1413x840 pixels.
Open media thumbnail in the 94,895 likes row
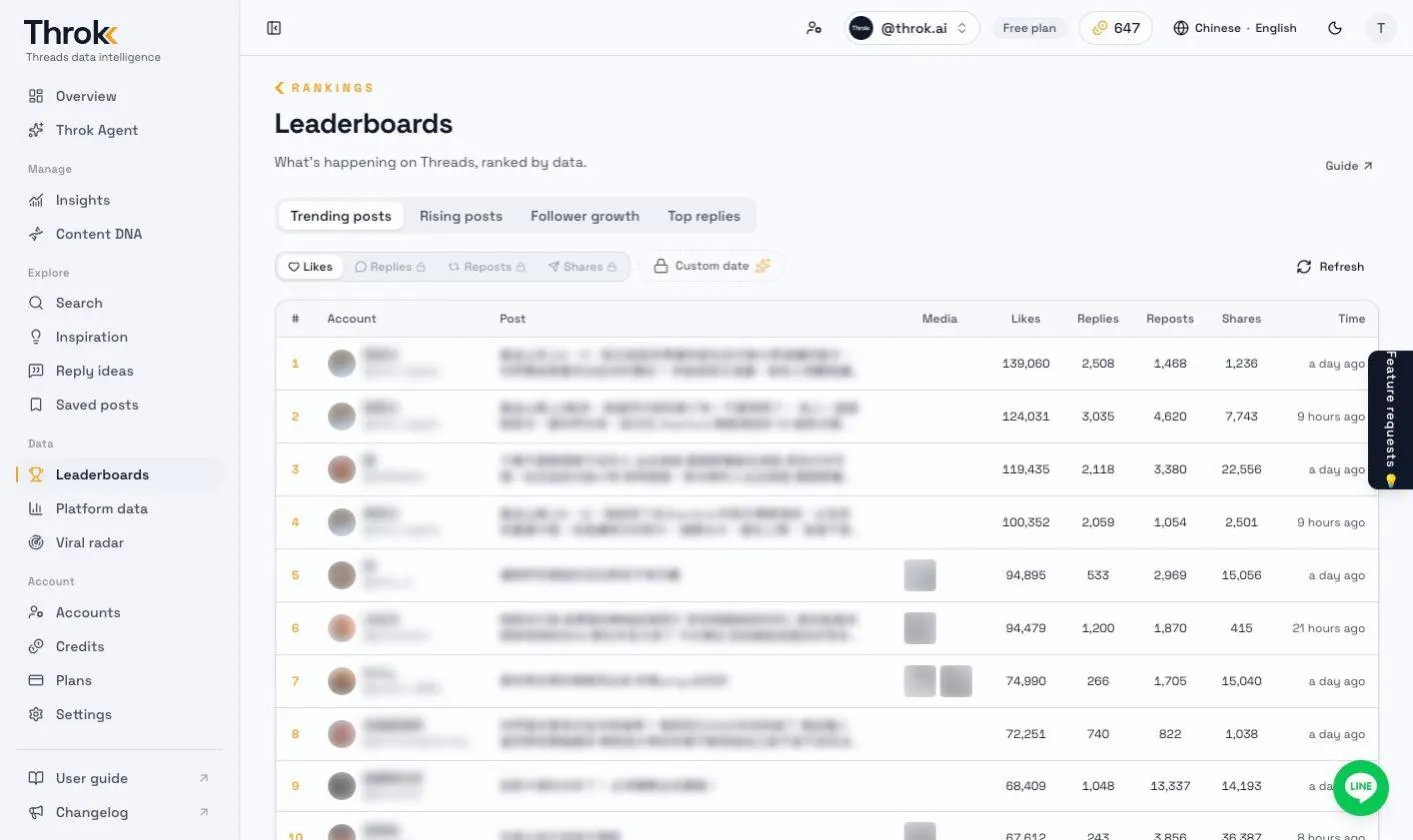(920, 575)
